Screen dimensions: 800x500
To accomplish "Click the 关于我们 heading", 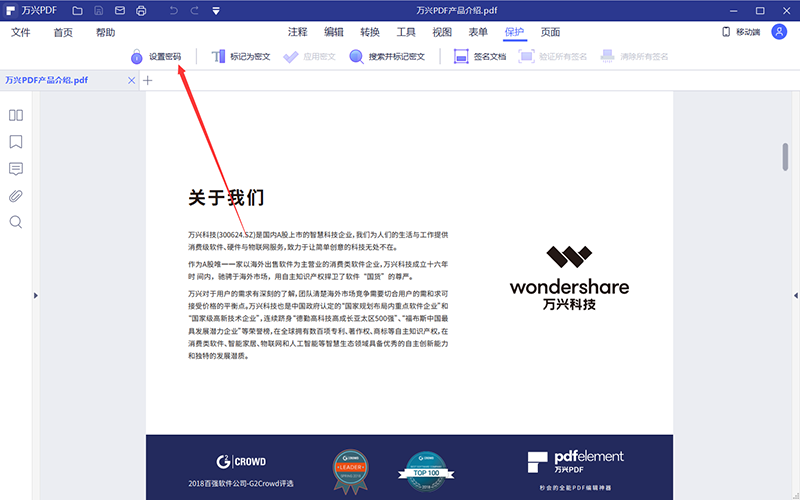I will point(226,197).
